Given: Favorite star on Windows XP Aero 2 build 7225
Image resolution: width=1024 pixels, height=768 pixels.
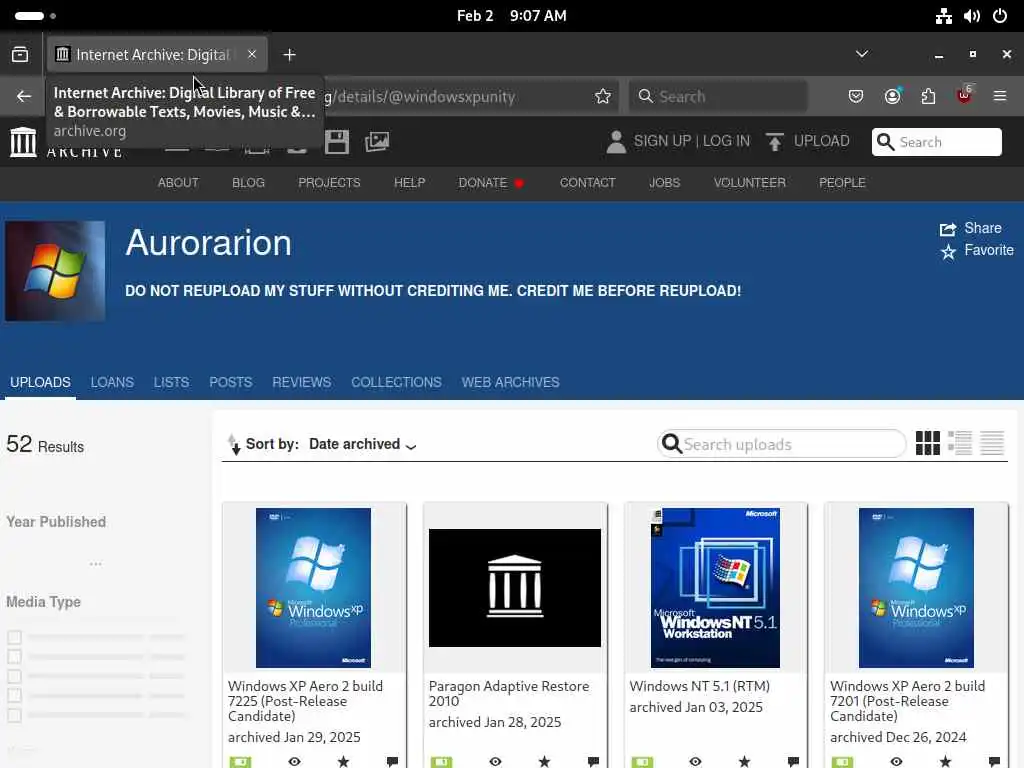Looking at the screenshot, I should (343, 761).
